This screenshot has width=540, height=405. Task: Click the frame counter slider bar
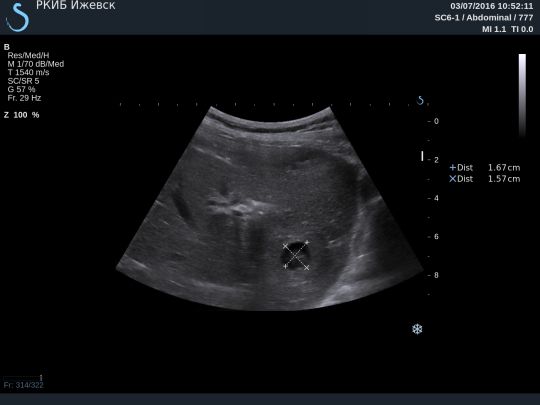tap(23, 378)
